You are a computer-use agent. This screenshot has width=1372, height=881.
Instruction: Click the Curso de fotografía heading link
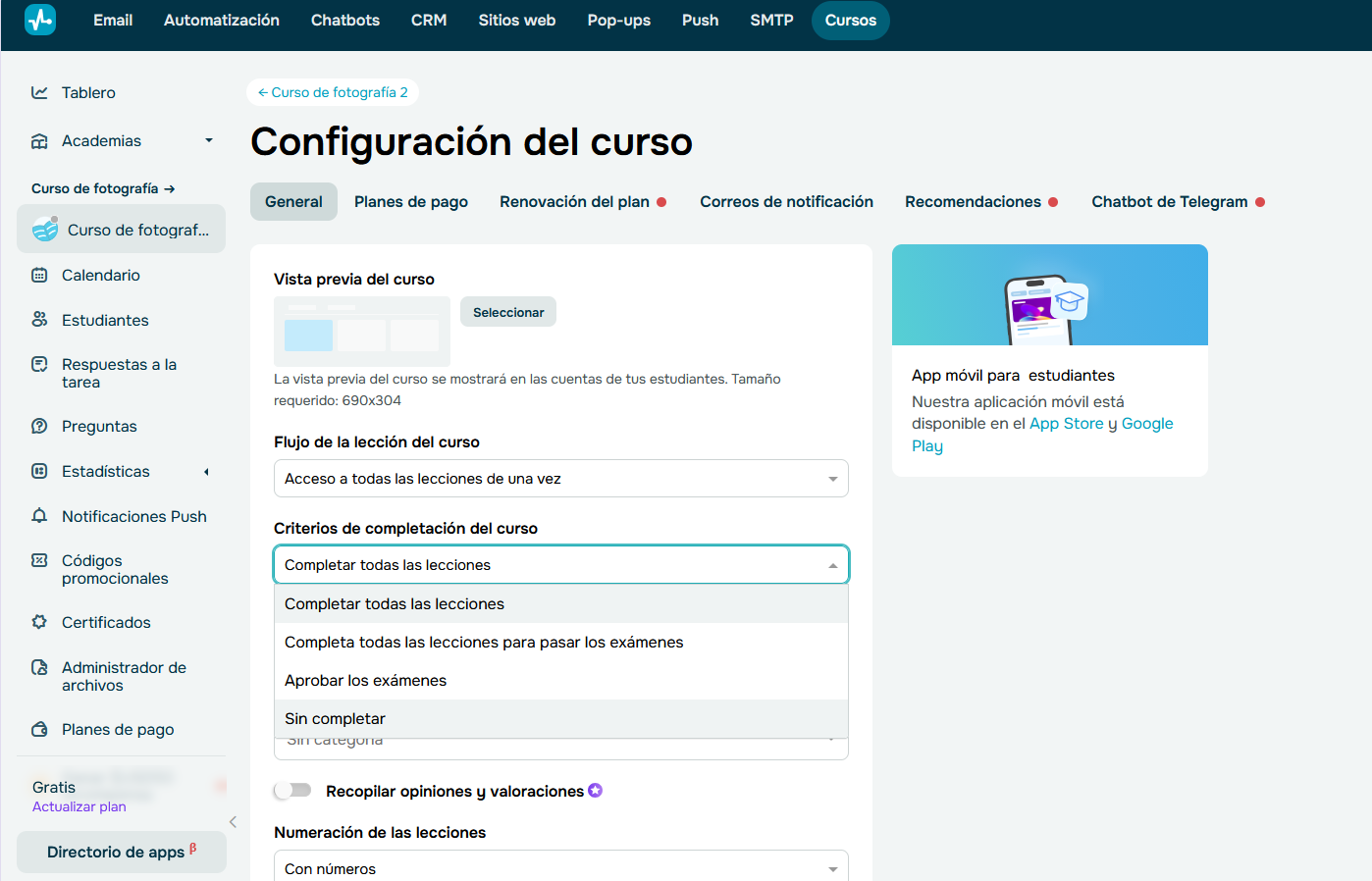click(103, 188)
